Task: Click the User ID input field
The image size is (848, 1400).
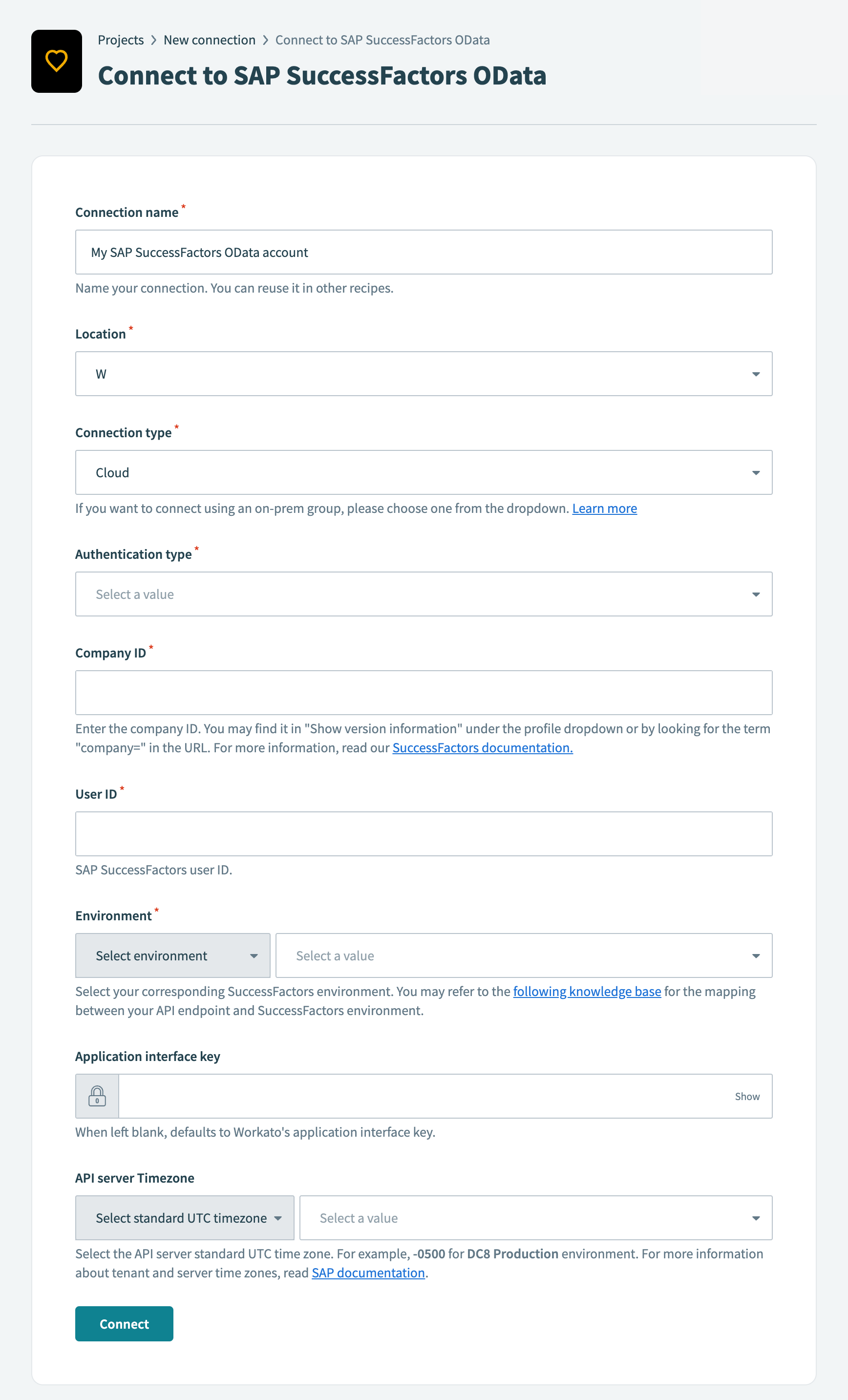Action: point(424,833)
